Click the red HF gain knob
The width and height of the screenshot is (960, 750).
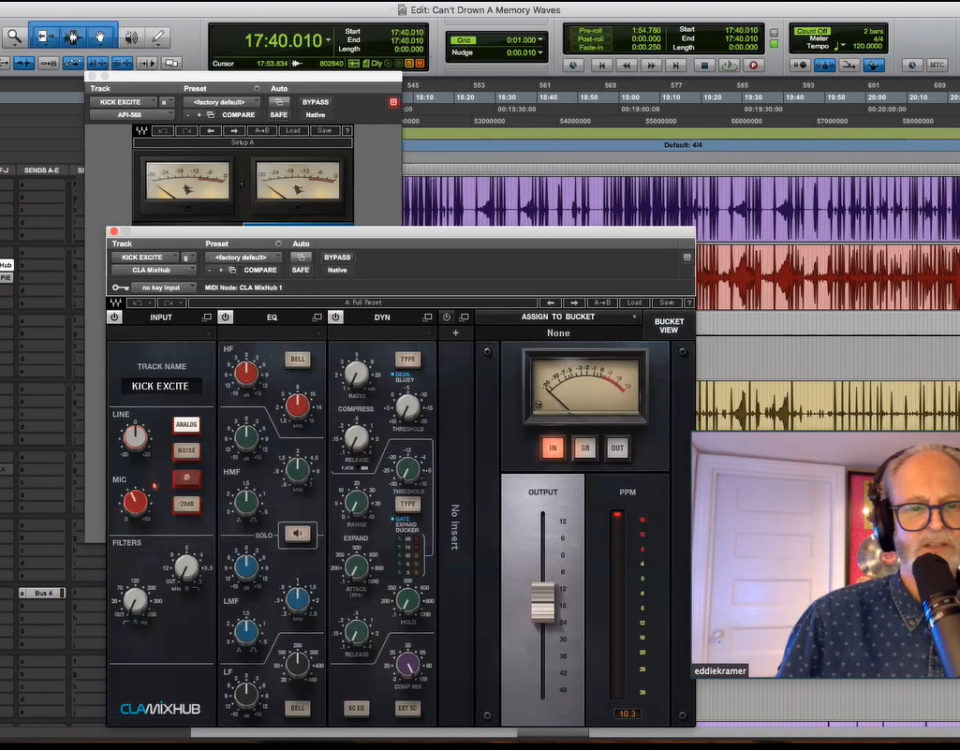tap(246, 373)
